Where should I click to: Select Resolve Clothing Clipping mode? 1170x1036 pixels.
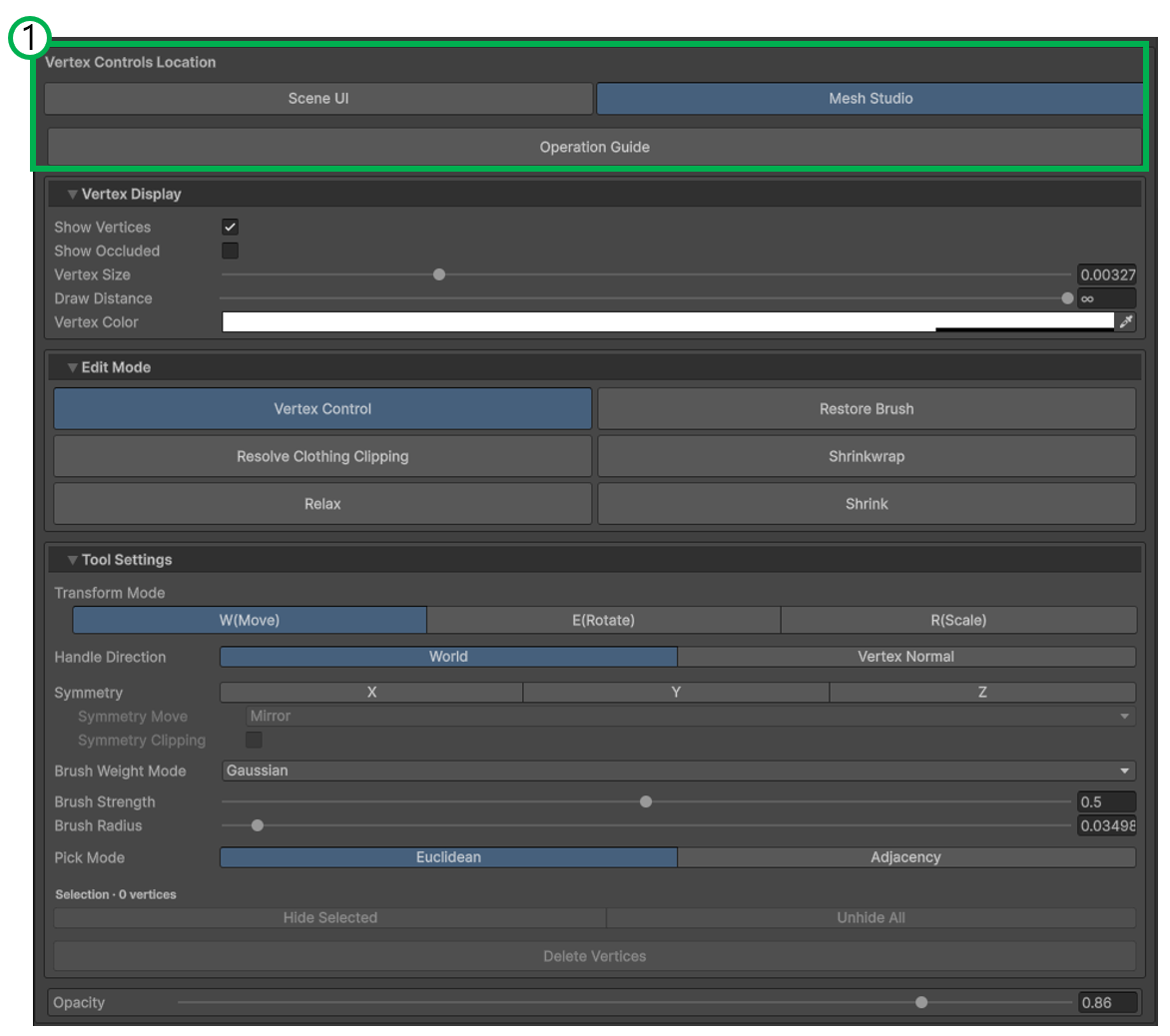(x=322, y=456)
